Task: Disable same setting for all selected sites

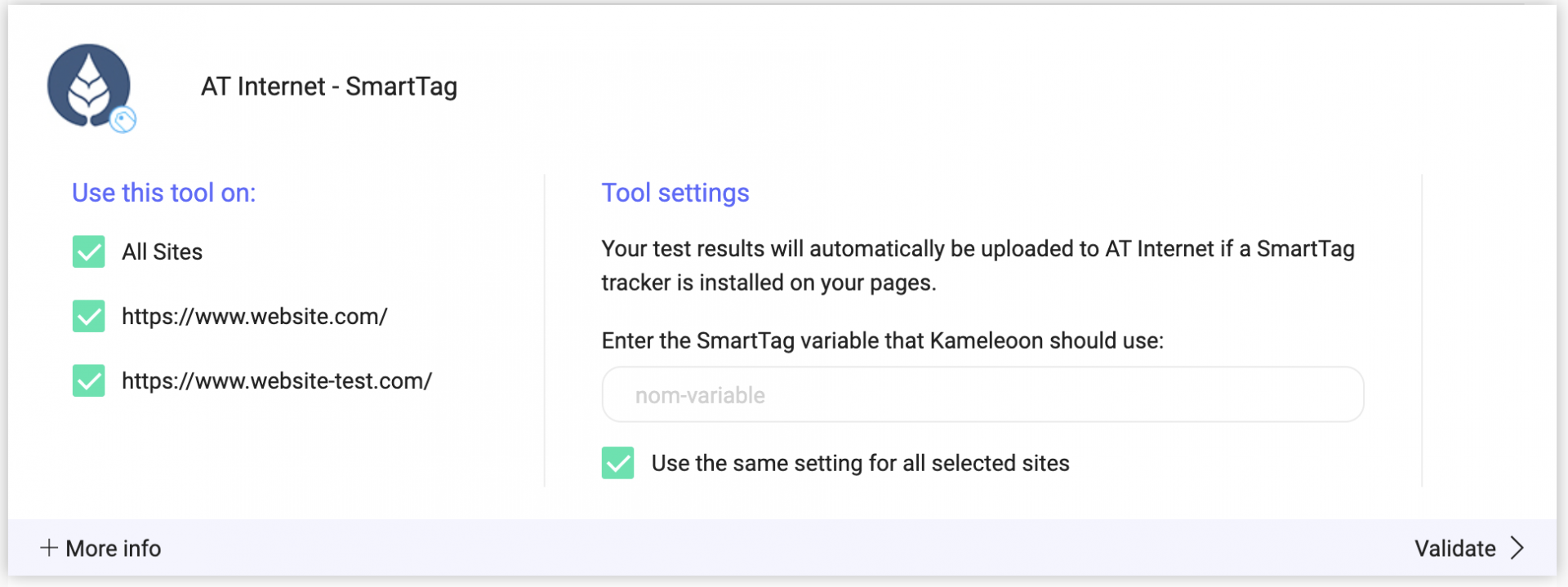Action: pos(618,463)
